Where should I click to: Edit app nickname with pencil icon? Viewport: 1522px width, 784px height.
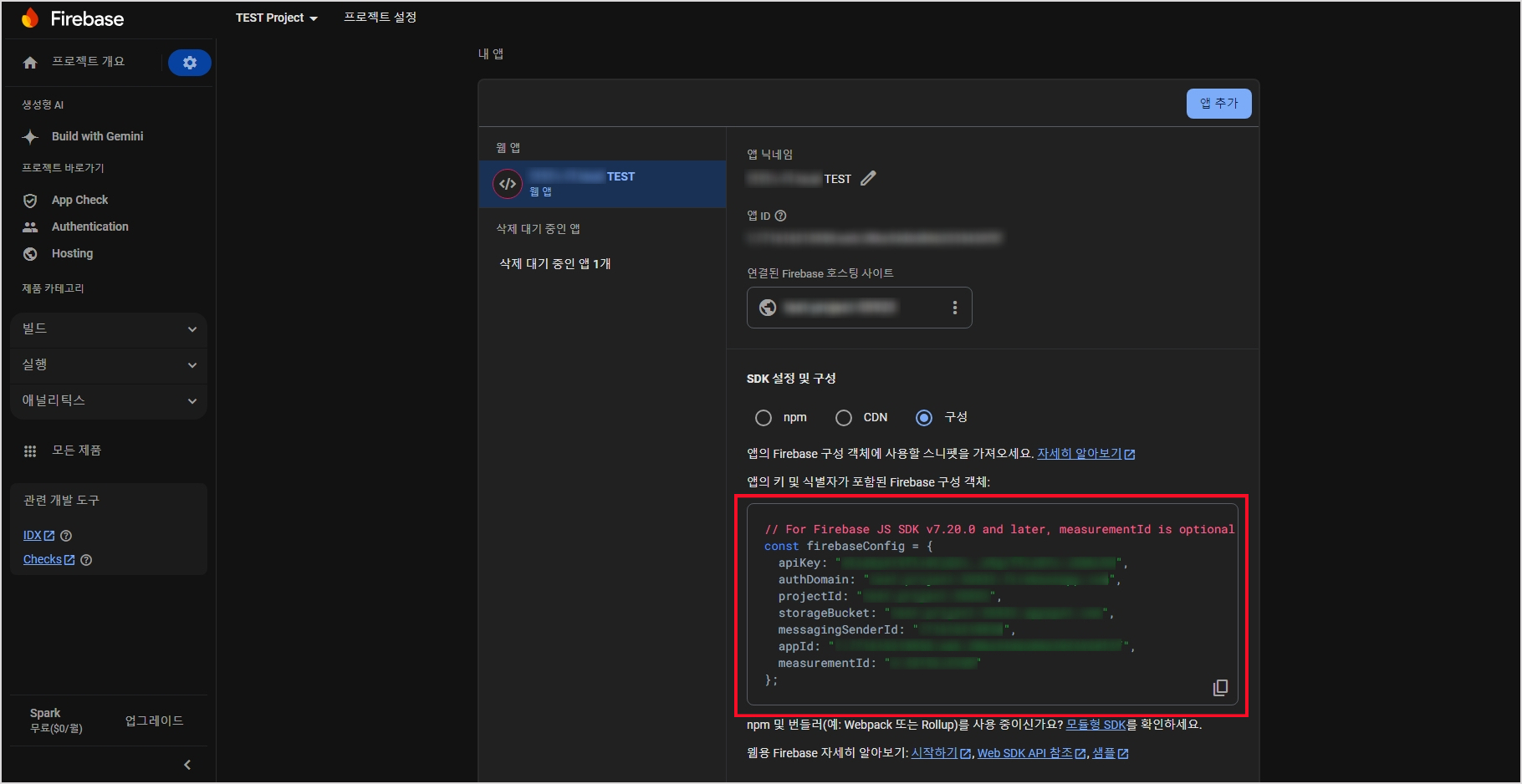868,178
